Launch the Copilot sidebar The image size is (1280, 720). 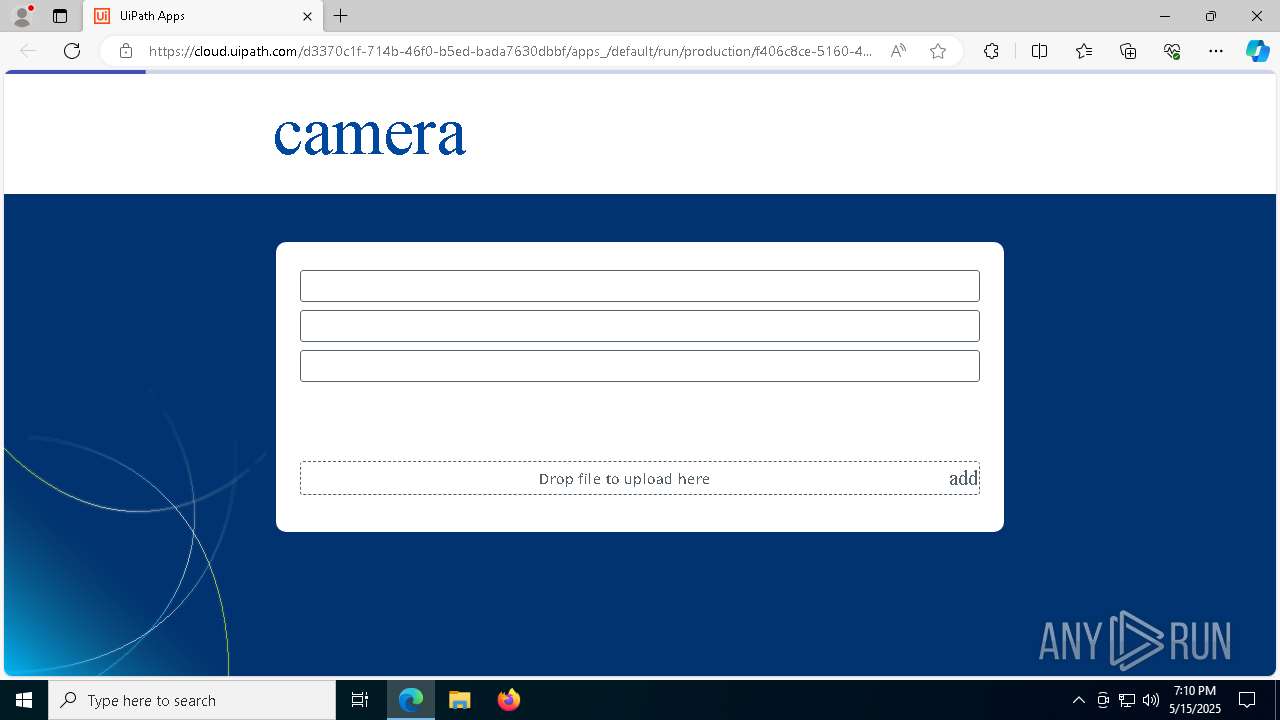1257,51
